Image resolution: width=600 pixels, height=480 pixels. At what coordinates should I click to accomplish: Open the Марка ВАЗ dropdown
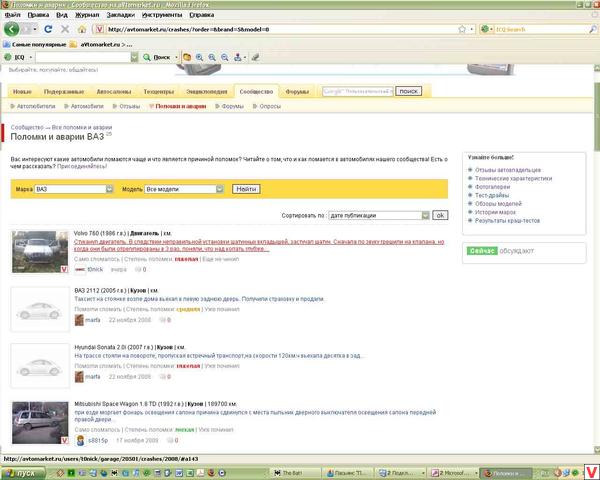[x=74, y=189]
